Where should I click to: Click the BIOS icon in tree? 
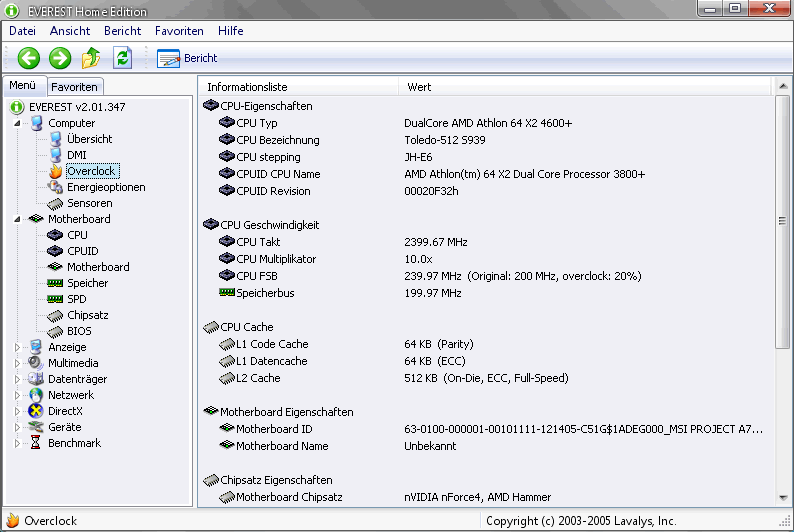click(55, 332)
